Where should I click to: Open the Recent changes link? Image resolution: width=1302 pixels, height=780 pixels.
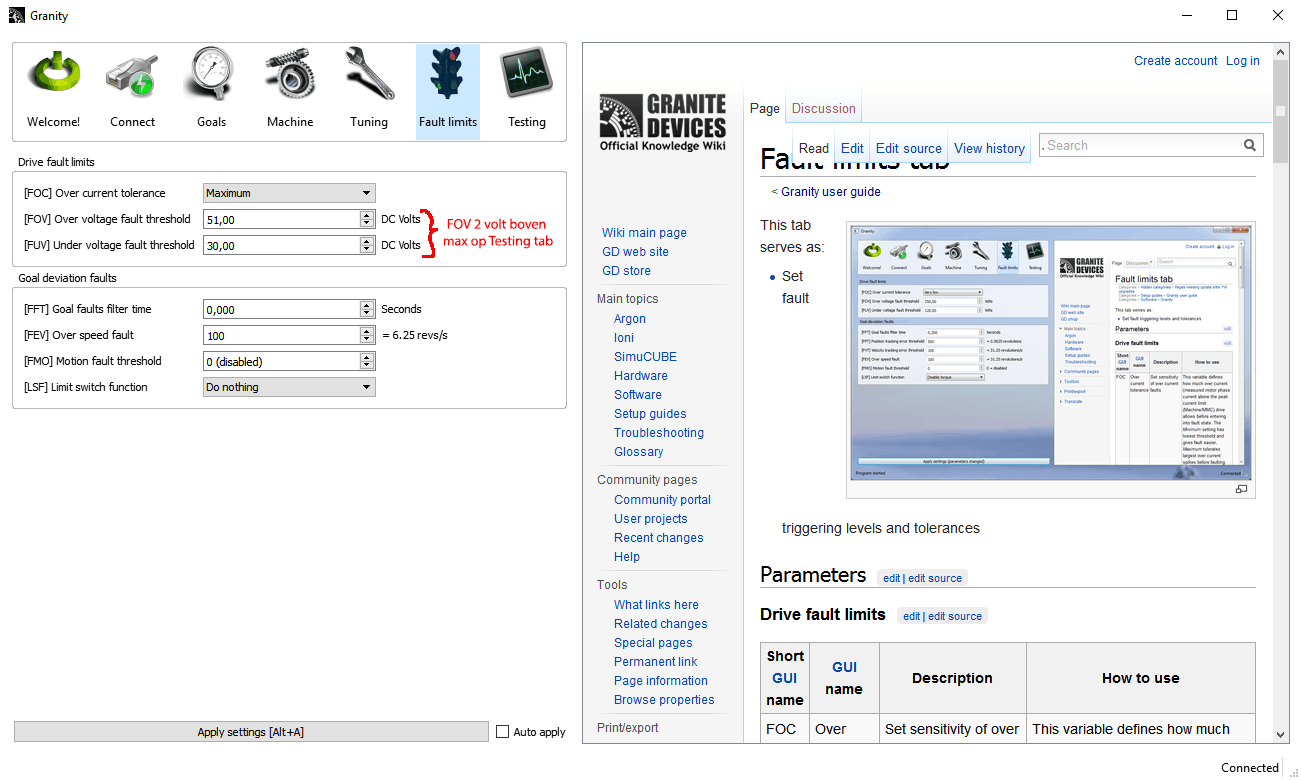pyautogui.click(x=659, y=538)
